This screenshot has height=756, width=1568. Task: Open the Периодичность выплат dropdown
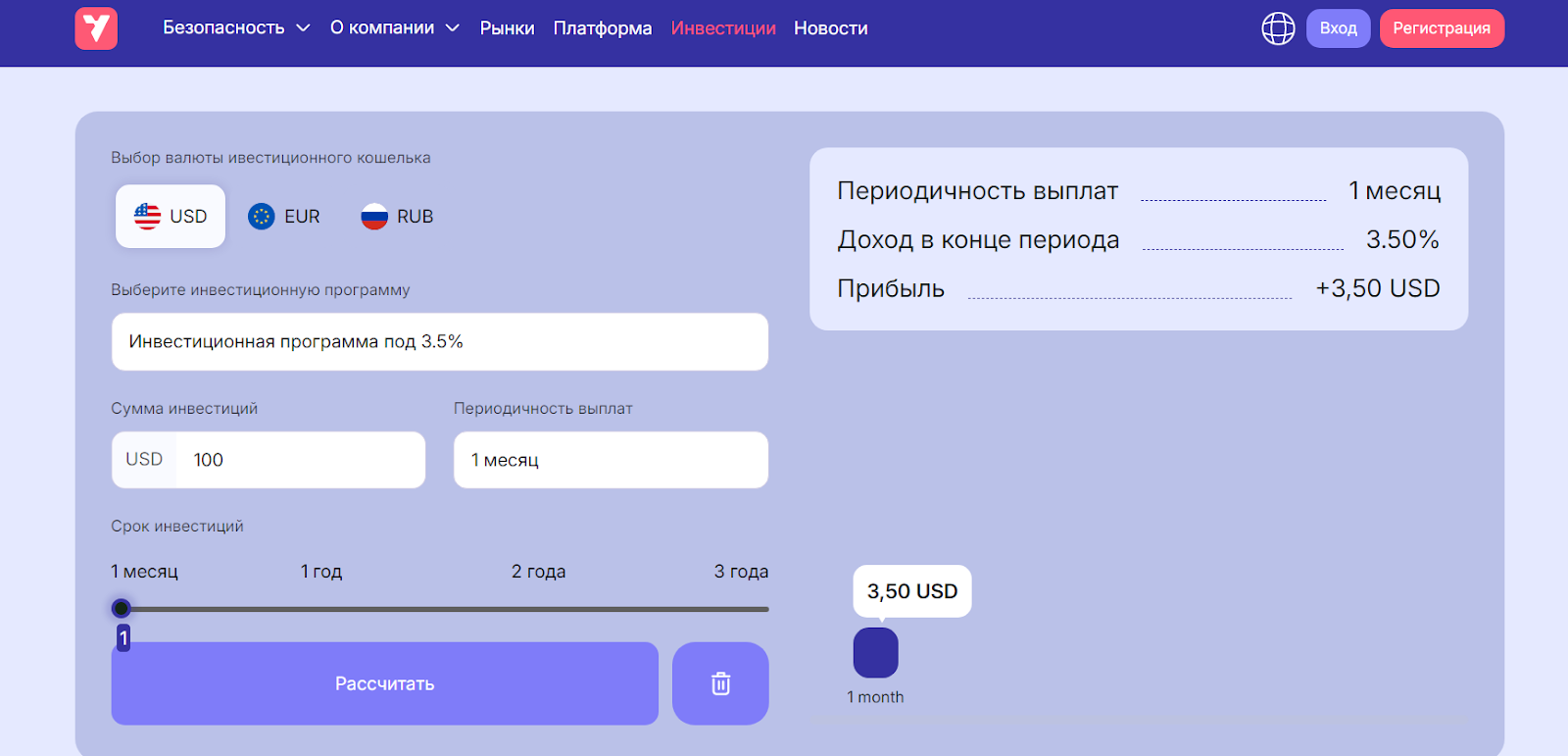611,460
